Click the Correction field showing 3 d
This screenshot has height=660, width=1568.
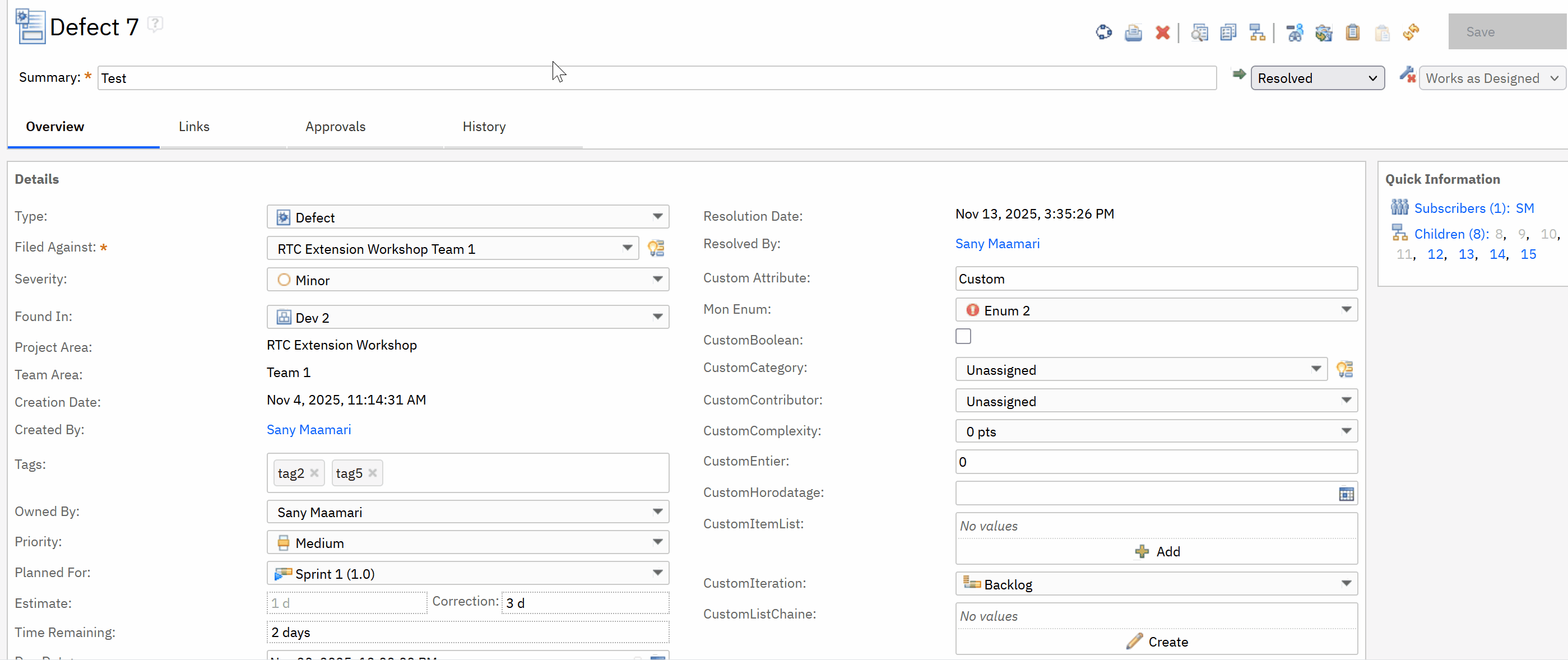click(585, 603)
